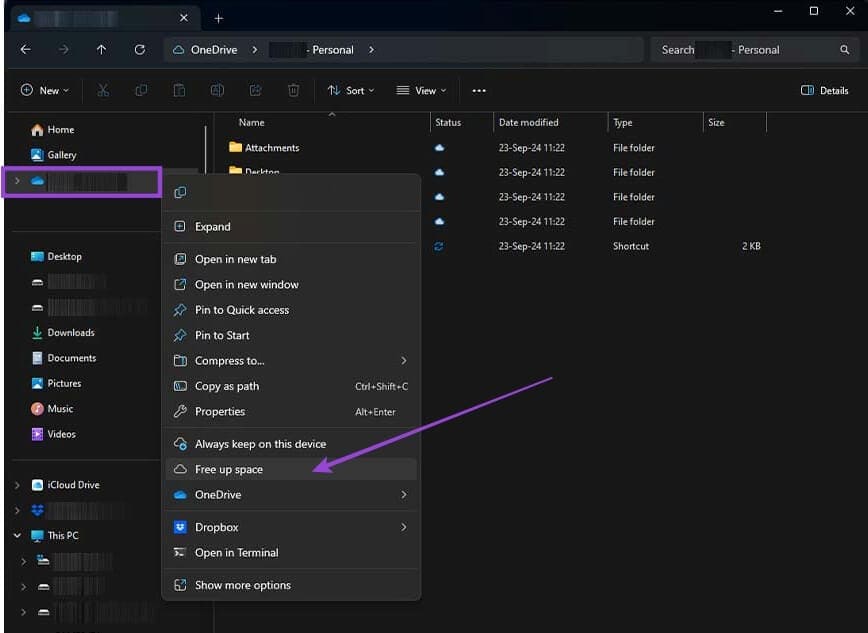Screen dimensions: 868x633
Task: Click cloud status icon of Attachments row
Action: point(439,148)
